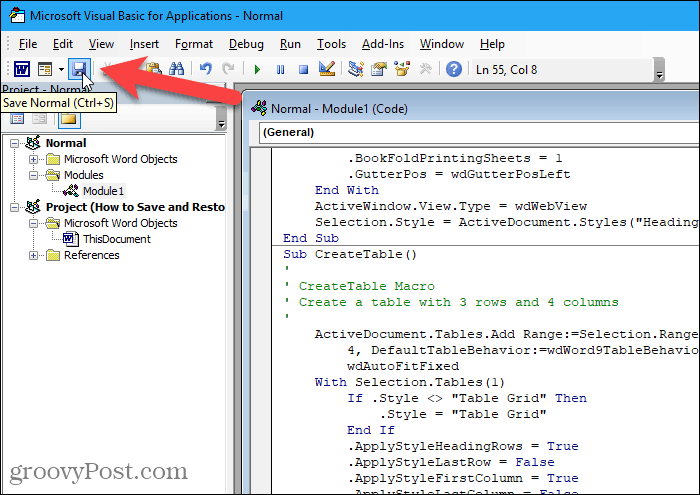Image resolution: width=700 pixels, height=495 pixels.
Task: Click the Reset stop icon
Action: (304, 70)
